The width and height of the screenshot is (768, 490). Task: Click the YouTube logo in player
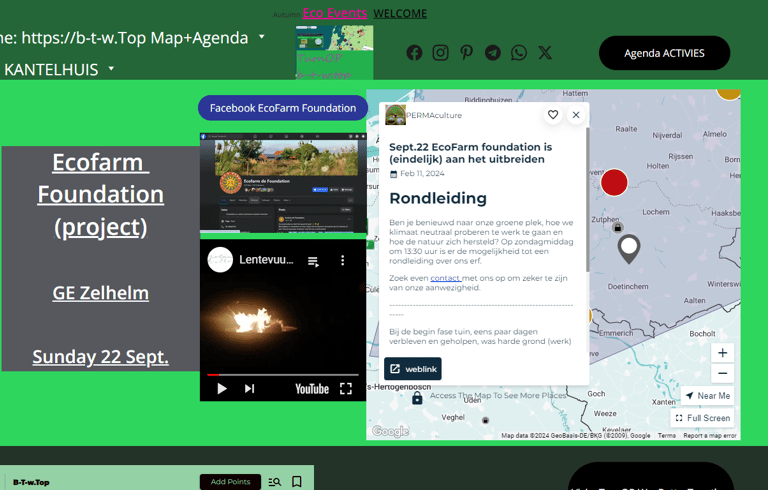(312, 389)
